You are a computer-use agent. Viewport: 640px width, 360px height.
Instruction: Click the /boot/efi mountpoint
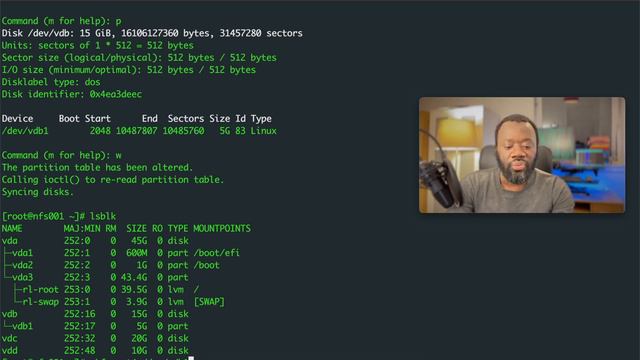tap(216, 253)
